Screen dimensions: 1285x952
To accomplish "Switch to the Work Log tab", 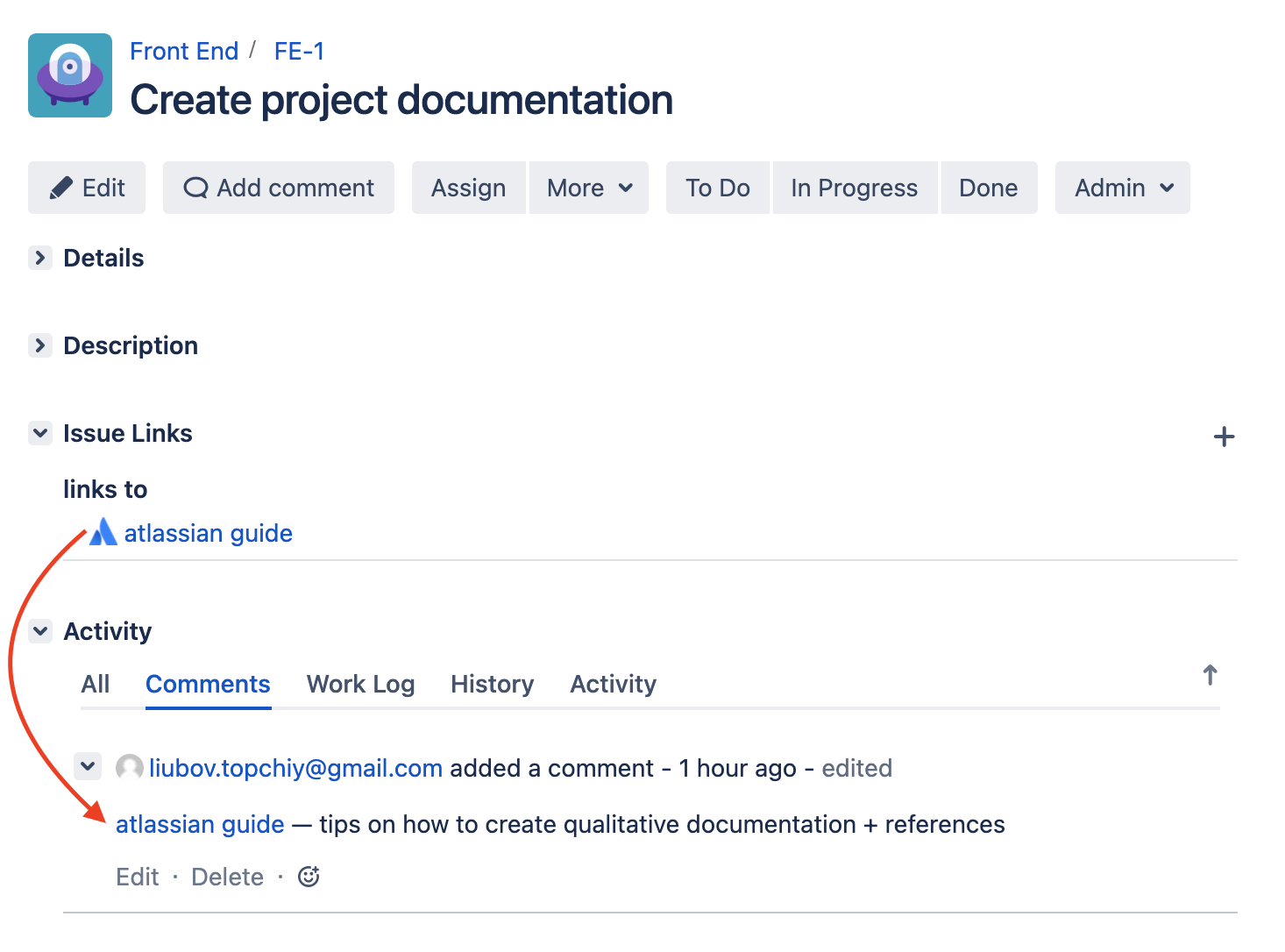I will coord(360,684).
